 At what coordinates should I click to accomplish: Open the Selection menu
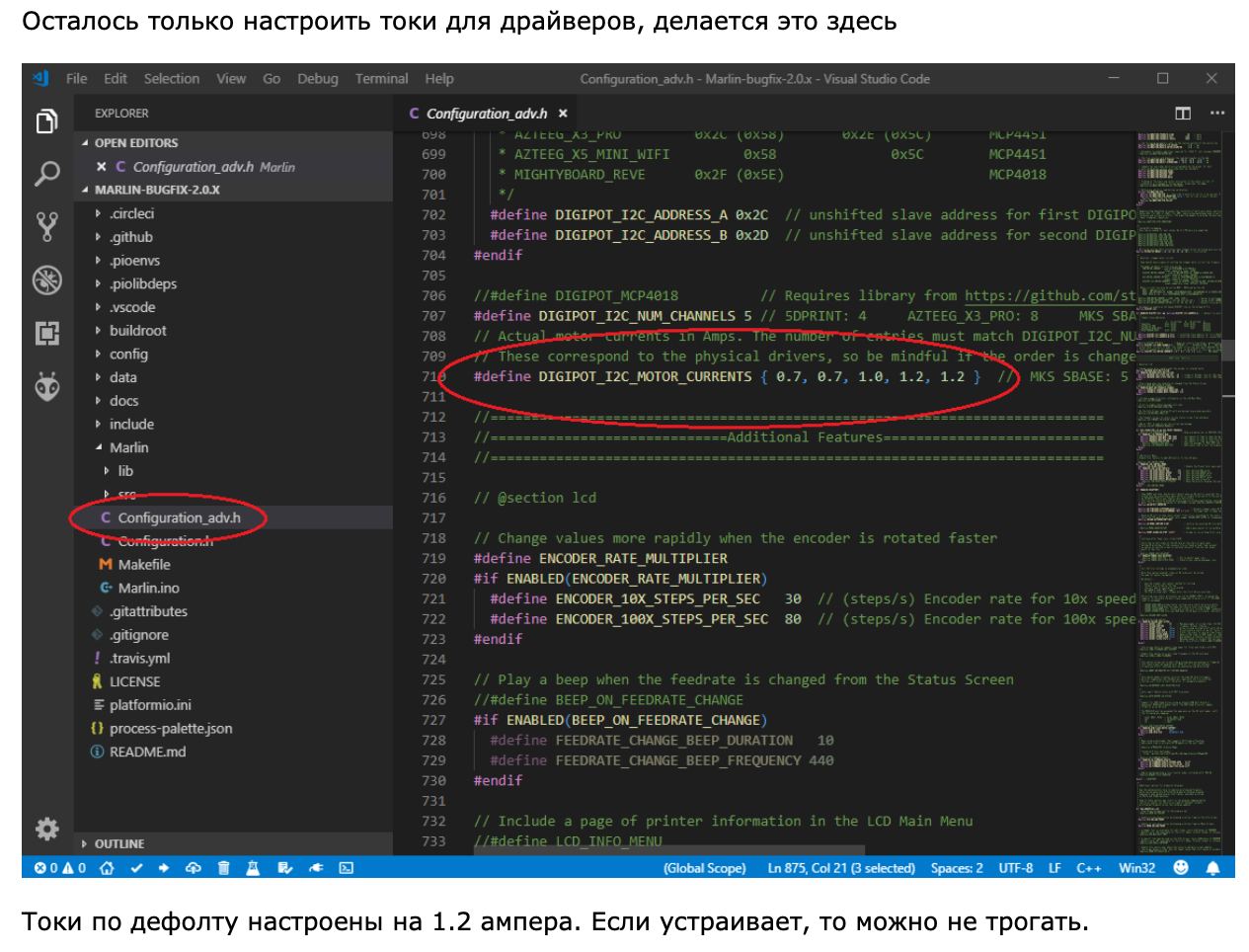[x=172, y=79]
